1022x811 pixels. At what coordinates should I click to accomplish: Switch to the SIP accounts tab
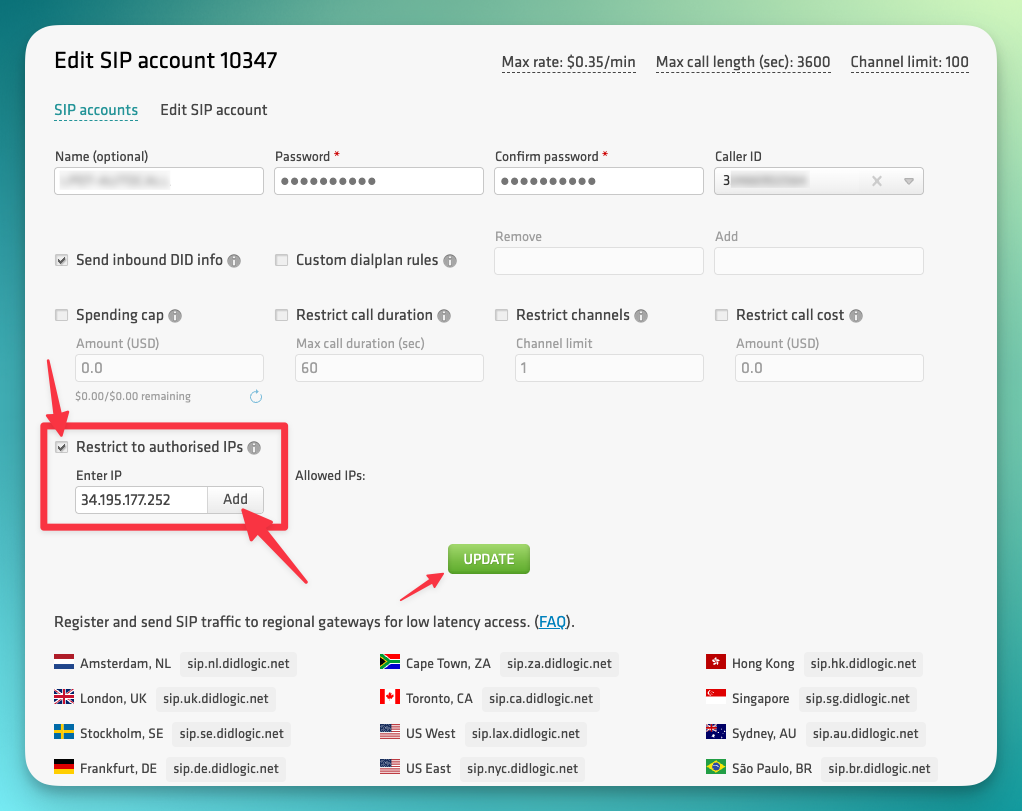tap(96, 110)
